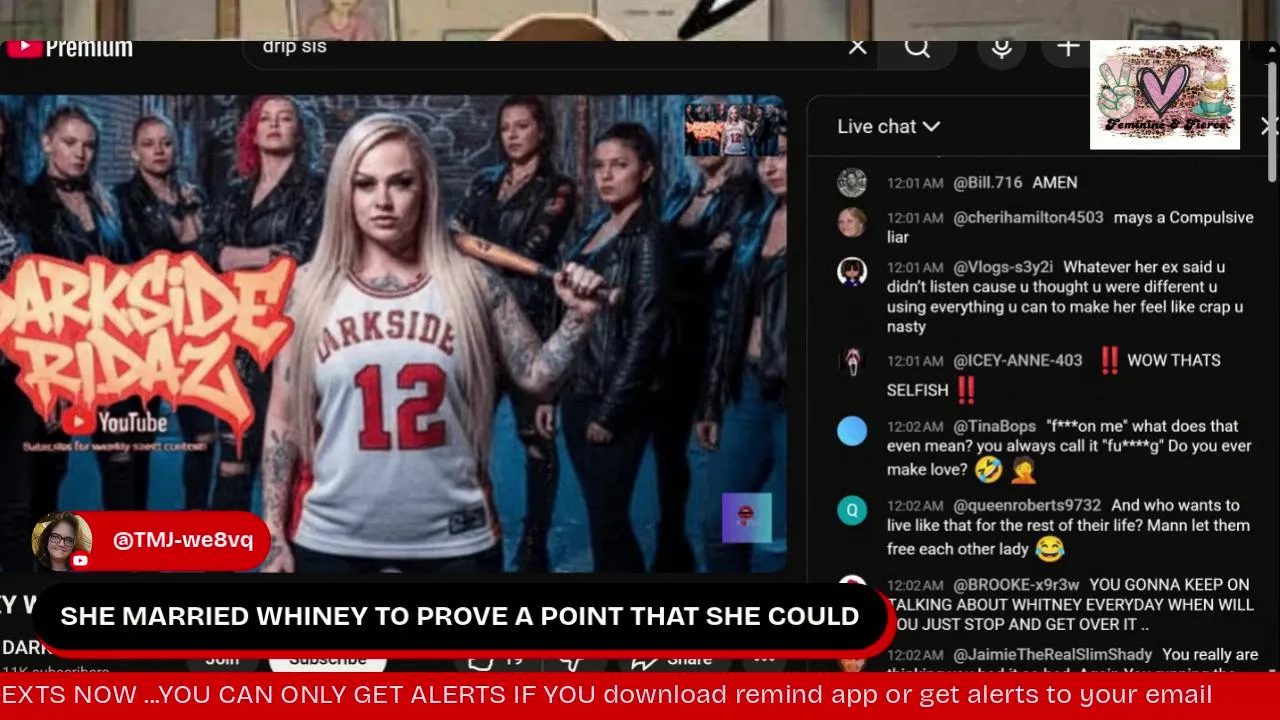Open @Vlogs-s3y2i avatar in chat

pyautogui.click(x=852, y=272)
